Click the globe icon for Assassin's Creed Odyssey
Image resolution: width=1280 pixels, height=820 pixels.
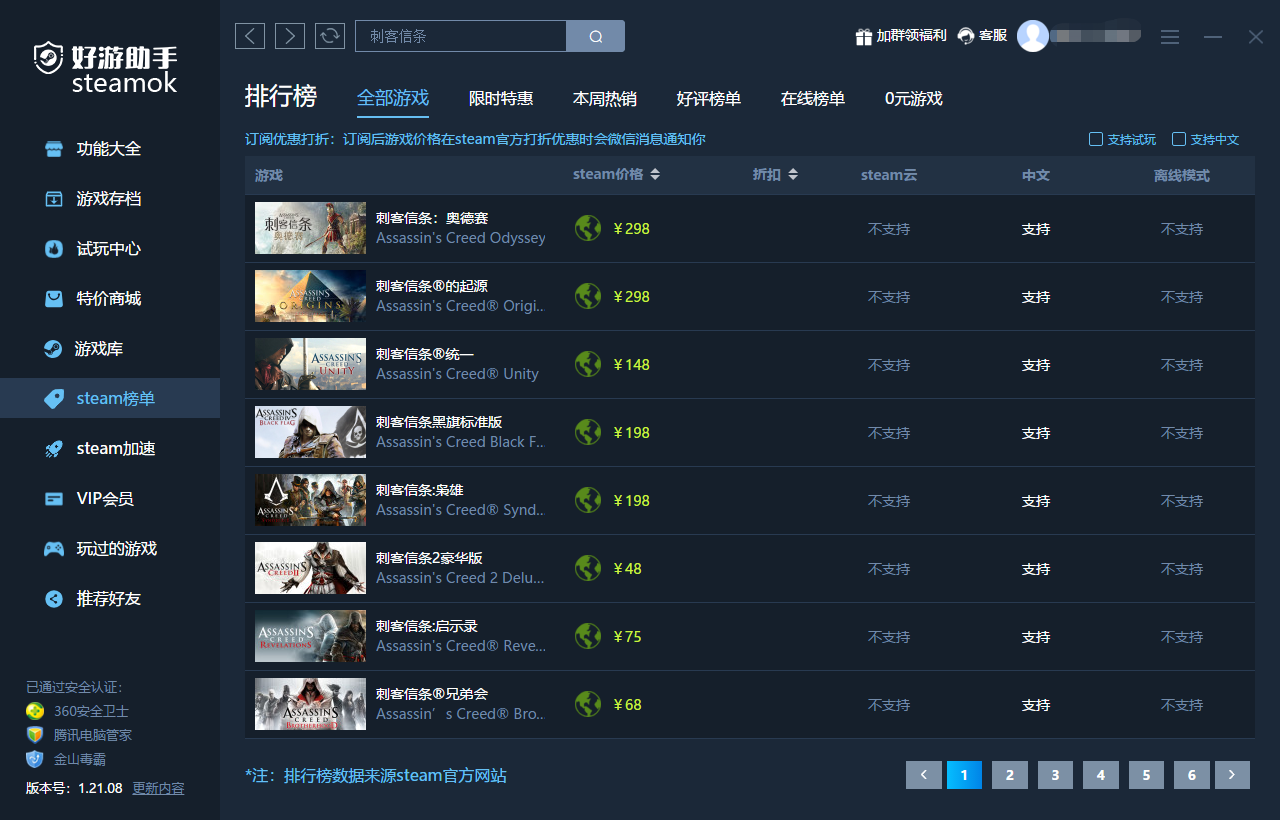point(588,228)
